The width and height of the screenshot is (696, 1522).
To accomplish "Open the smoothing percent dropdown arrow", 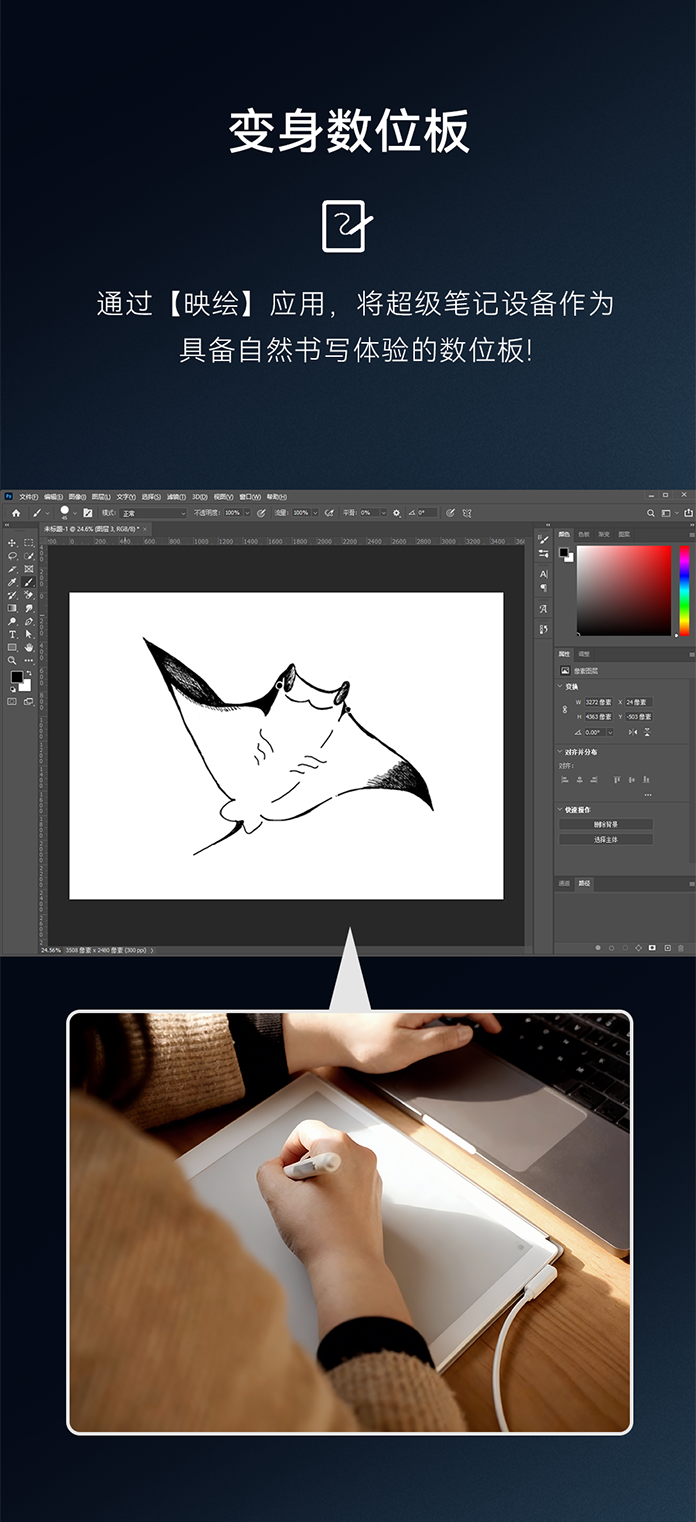I will [383, 512].
